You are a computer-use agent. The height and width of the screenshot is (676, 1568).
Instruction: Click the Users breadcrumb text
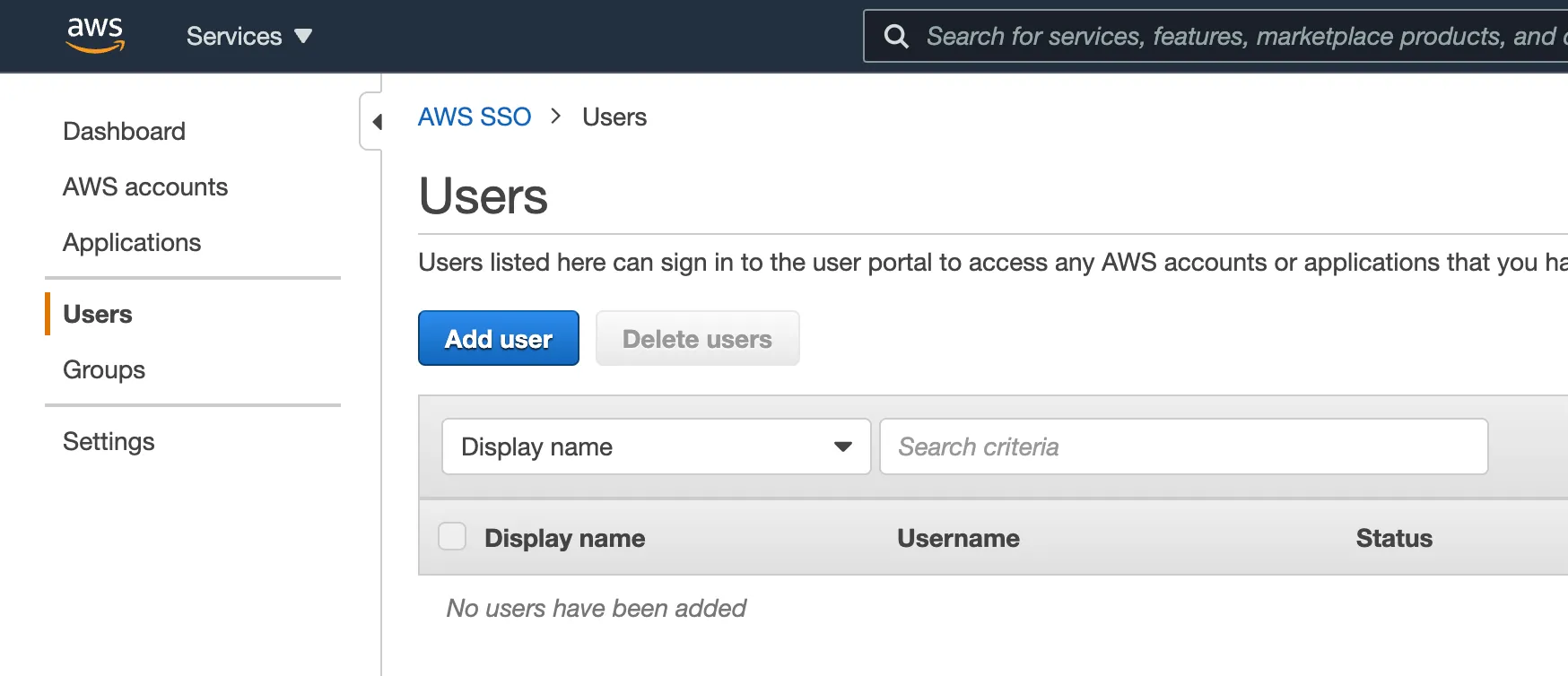614,117
